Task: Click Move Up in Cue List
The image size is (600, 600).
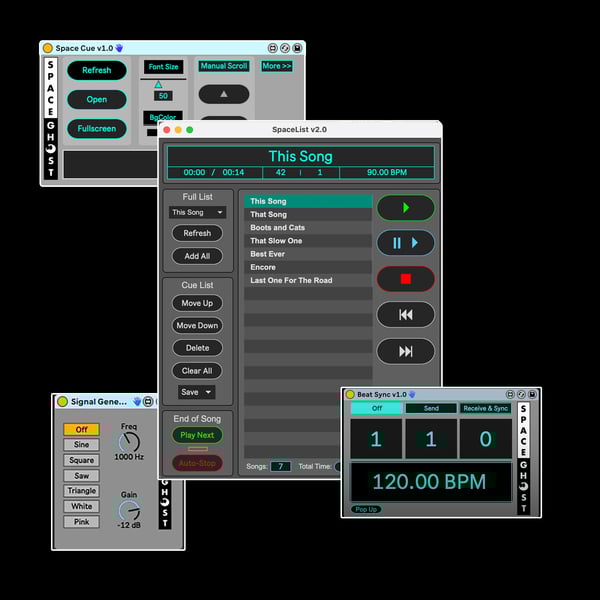Action: tap(197, 303)
